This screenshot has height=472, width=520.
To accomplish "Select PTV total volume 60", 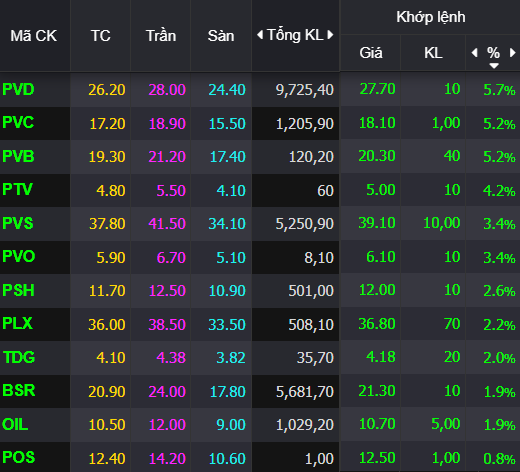I will 325,191.
